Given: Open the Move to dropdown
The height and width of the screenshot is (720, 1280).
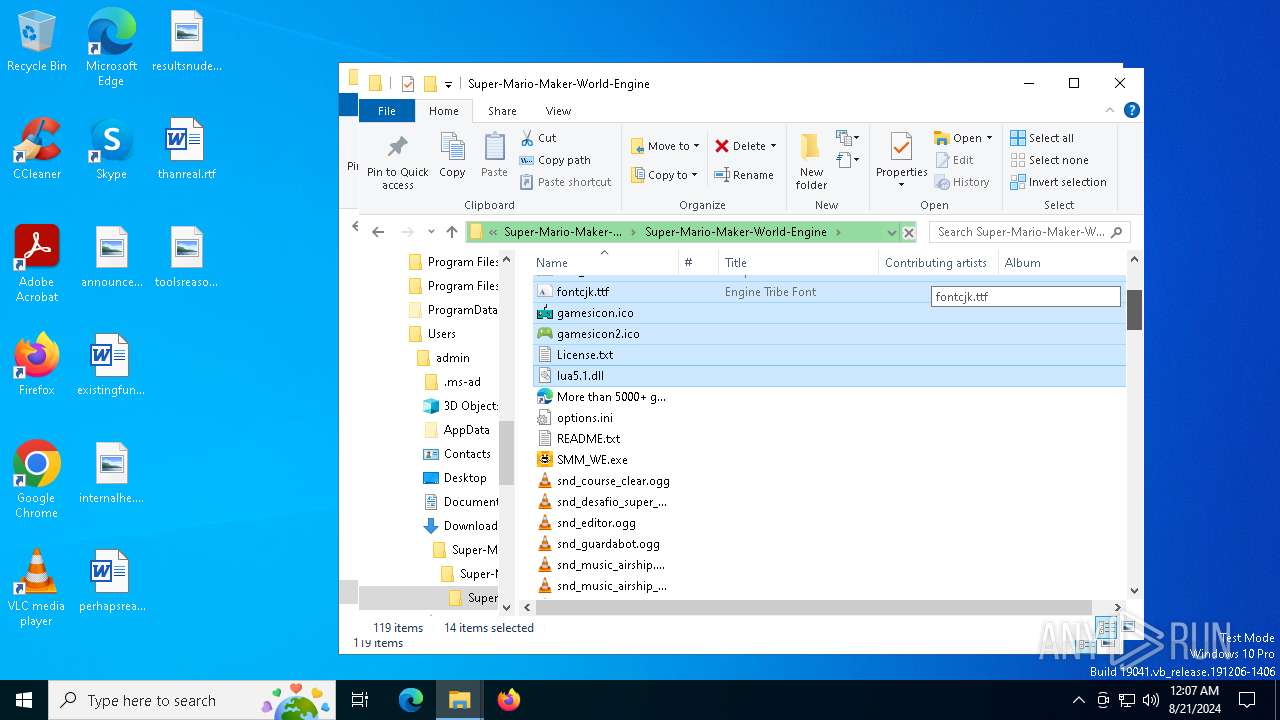Looking at the screenshot, I should pyautogui.click(x=665, y=146).
